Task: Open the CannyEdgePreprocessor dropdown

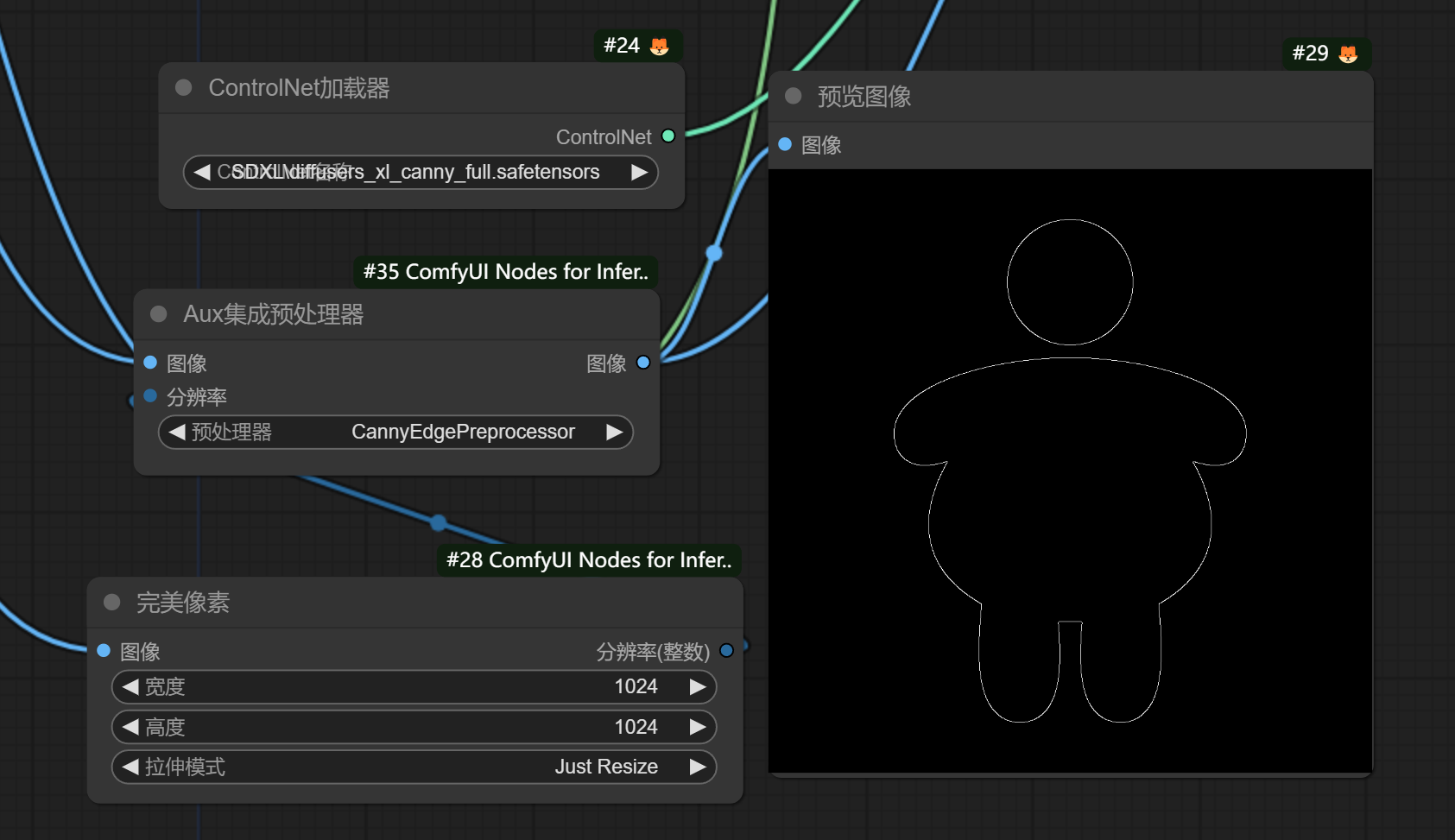Action: (x=395, y=432)
